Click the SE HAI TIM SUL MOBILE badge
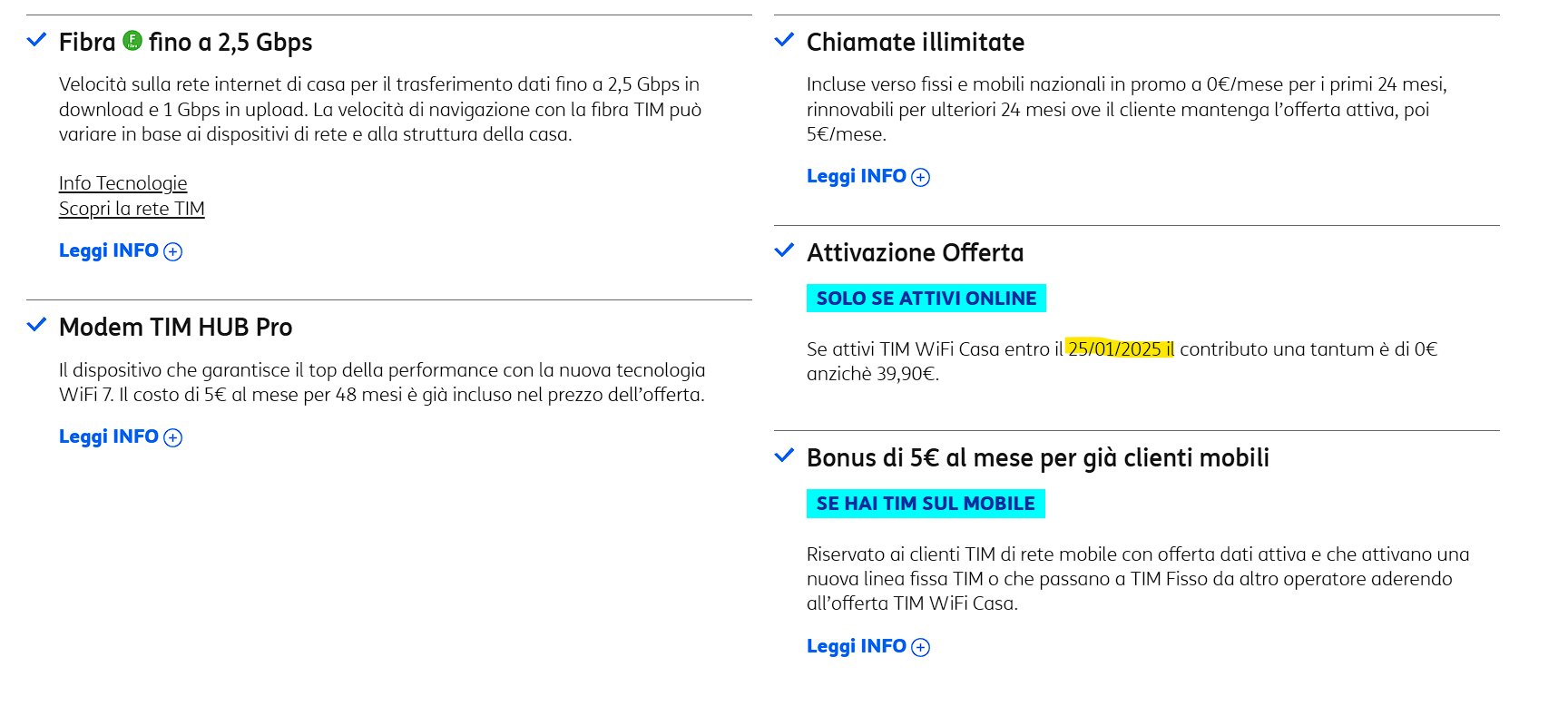The image size is (1568, 716). coord(926,504)
